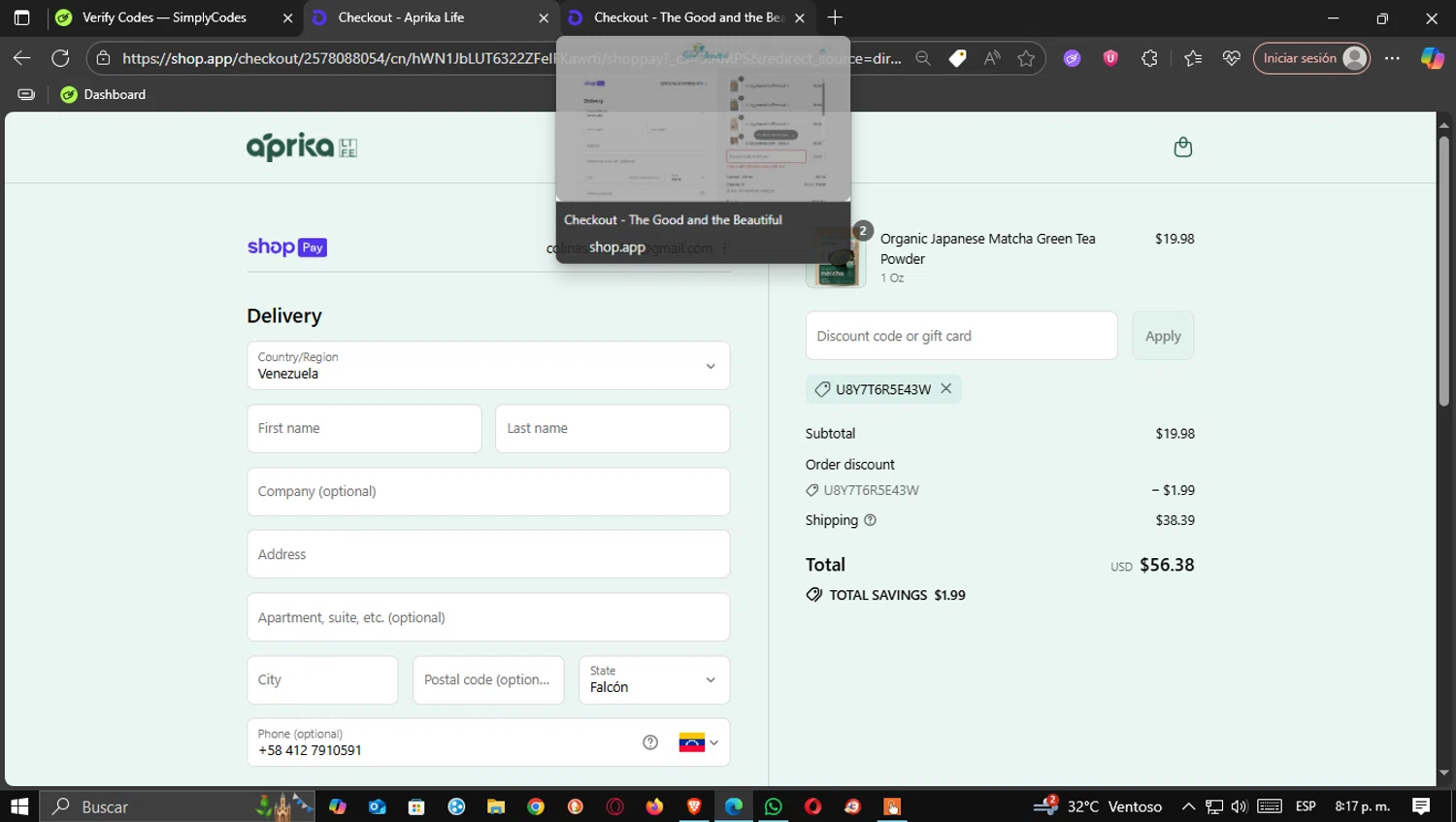Click the Address field

(x=488, y=554)
